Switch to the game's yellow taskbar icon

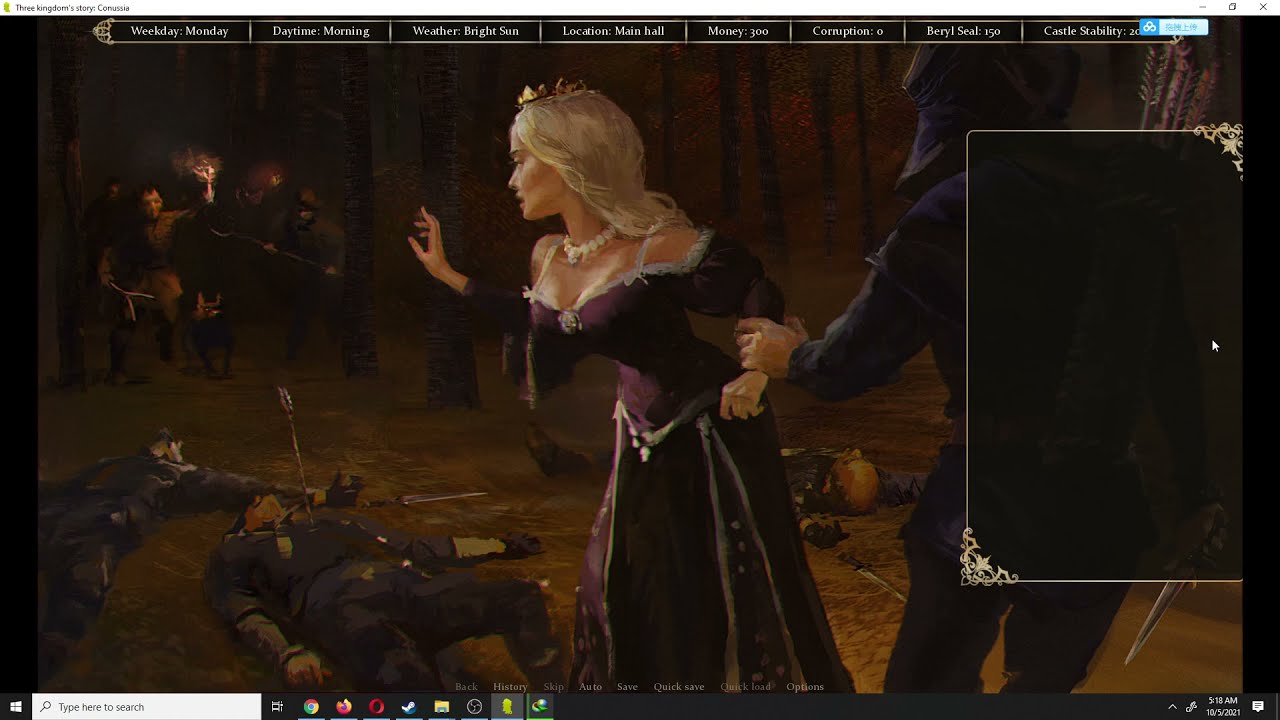pos(507,707)
